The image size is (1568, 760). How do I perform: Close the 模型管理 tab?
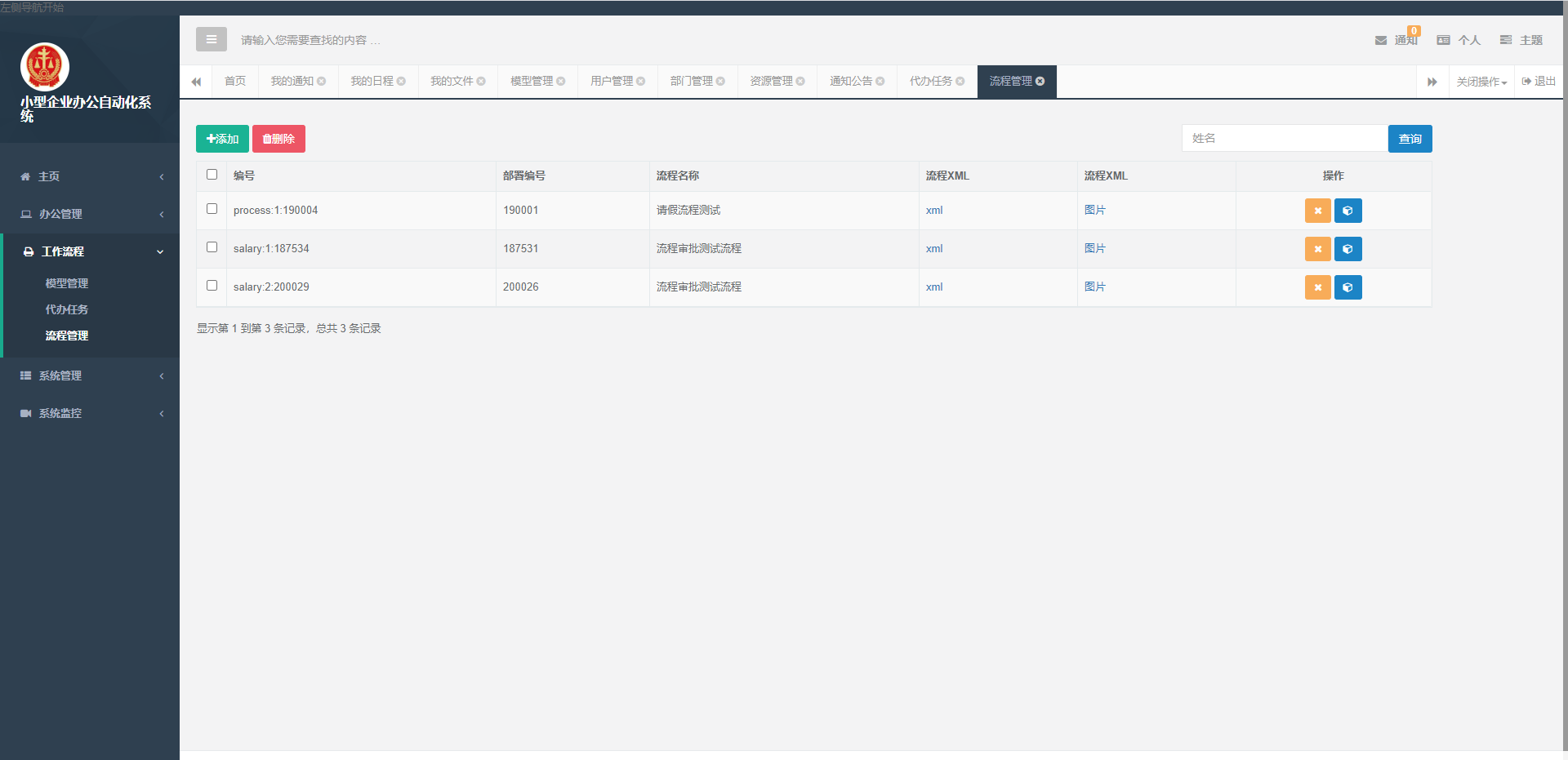561,82
